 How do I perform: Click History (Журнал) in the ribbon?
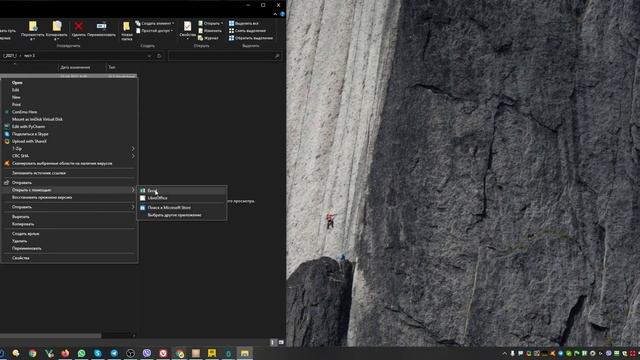coord(208,38)
